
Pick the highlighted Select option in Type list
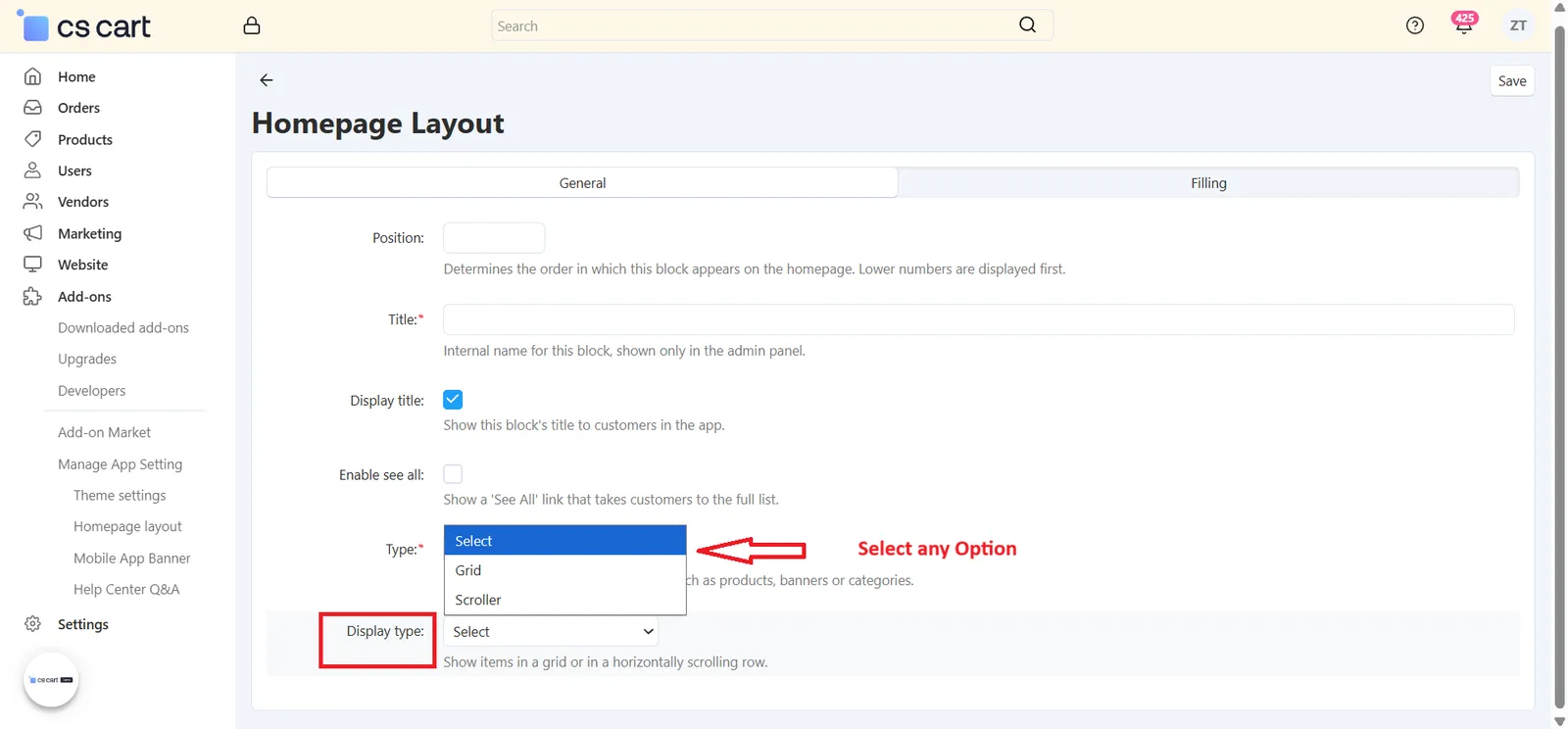564,541
